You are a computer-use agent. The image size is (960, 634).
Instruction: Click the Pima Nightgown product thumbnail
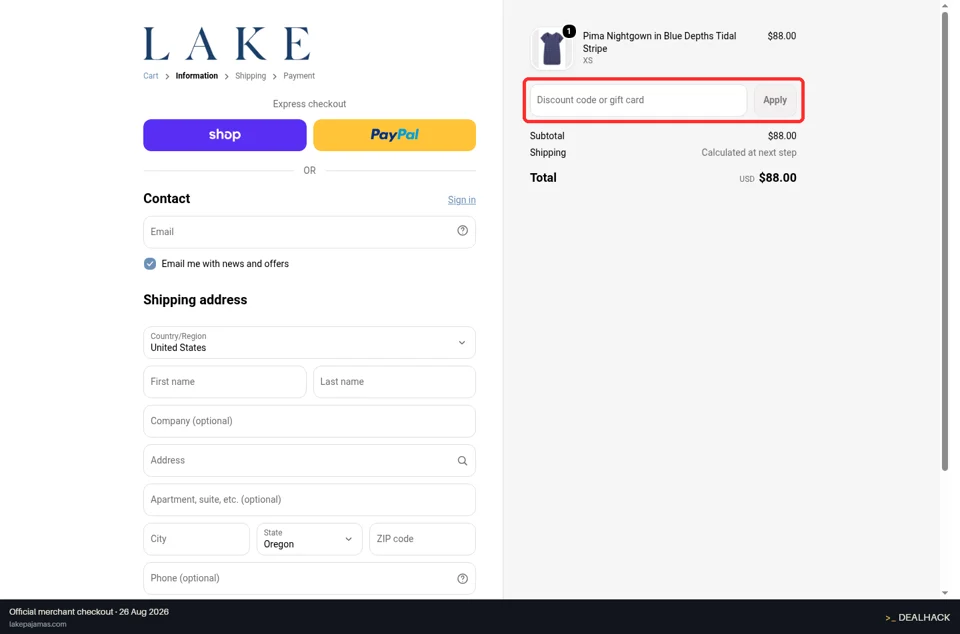552,48
